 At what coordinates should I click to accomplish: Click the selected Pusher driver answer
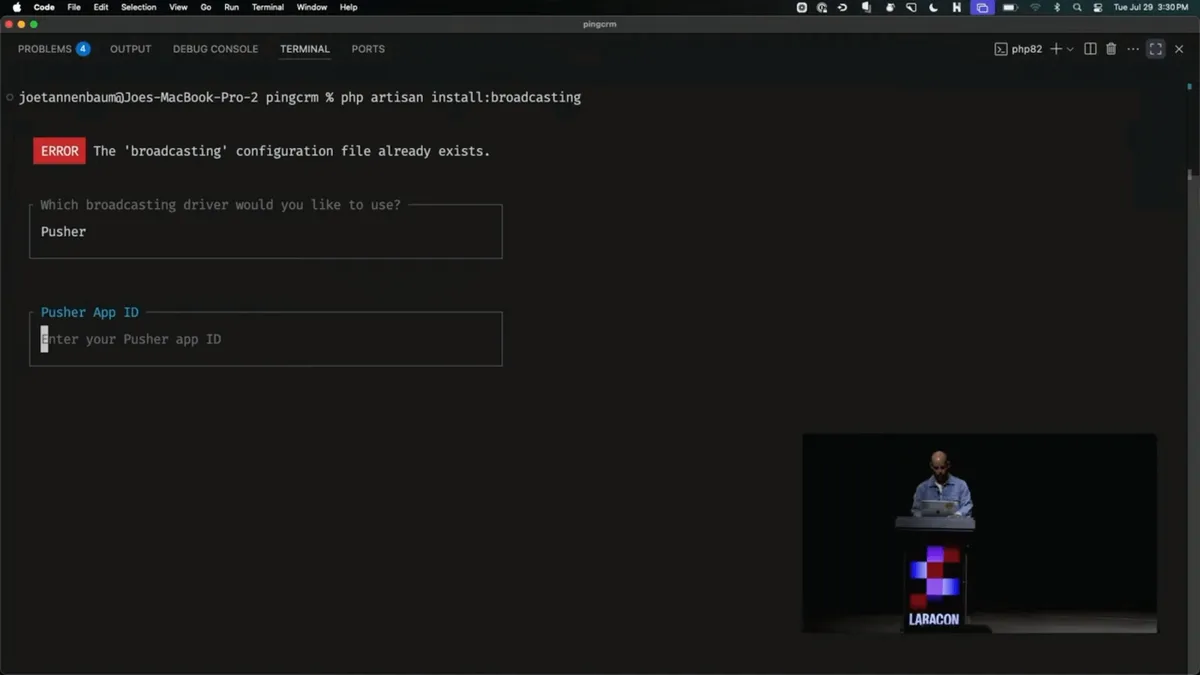tap(64, 231)
